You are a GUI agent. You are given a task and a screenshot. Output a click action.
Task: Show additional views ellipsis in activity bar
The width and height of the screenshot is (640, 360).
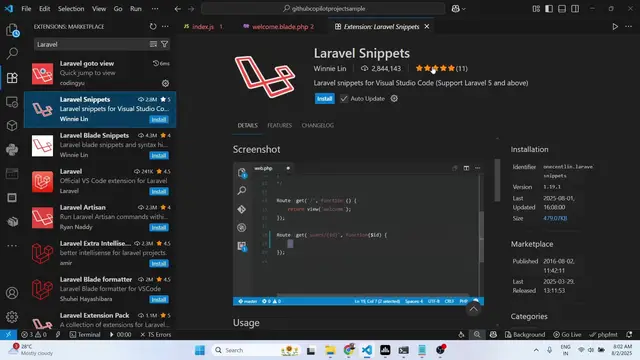[x=12, y=246]
